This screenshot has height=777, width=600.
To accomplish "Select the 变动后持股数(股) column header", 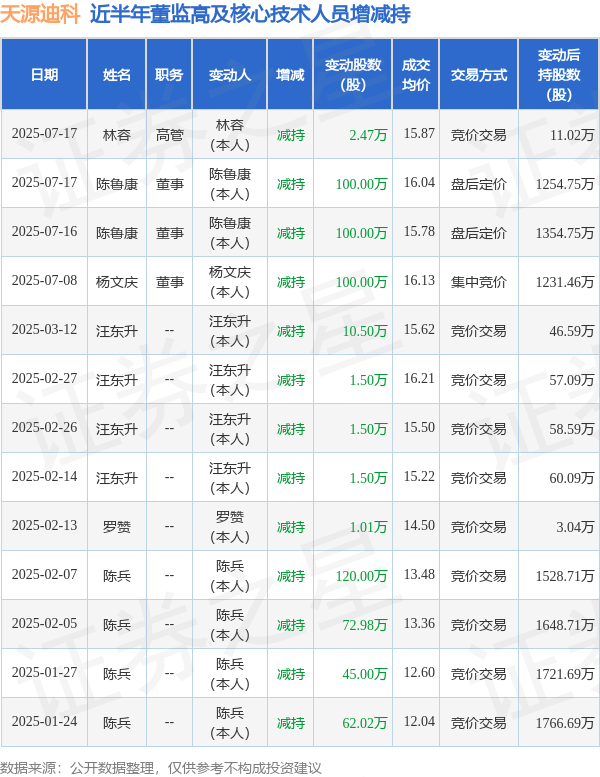I will [559, 75].
